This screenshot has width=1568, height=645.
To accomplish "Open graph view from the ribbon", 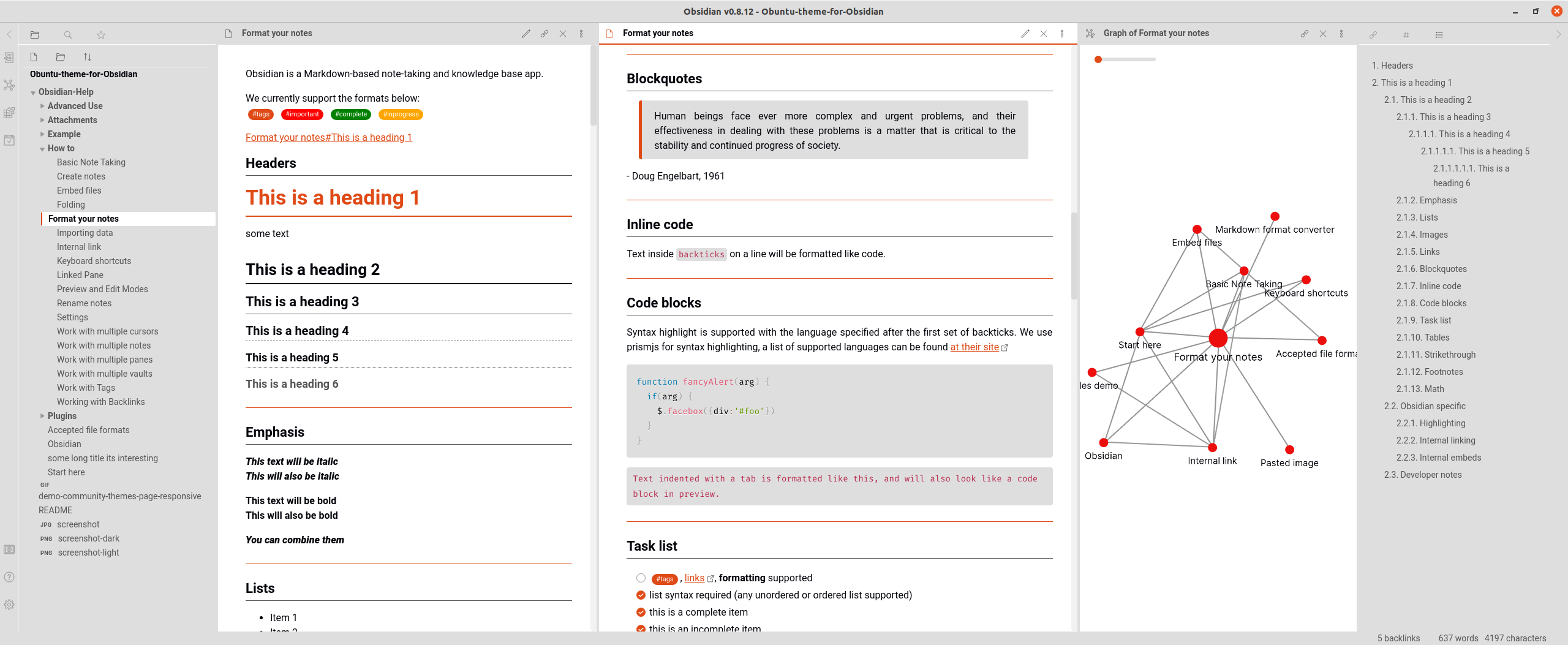I will pyautogui.click(x=9, y=85).
